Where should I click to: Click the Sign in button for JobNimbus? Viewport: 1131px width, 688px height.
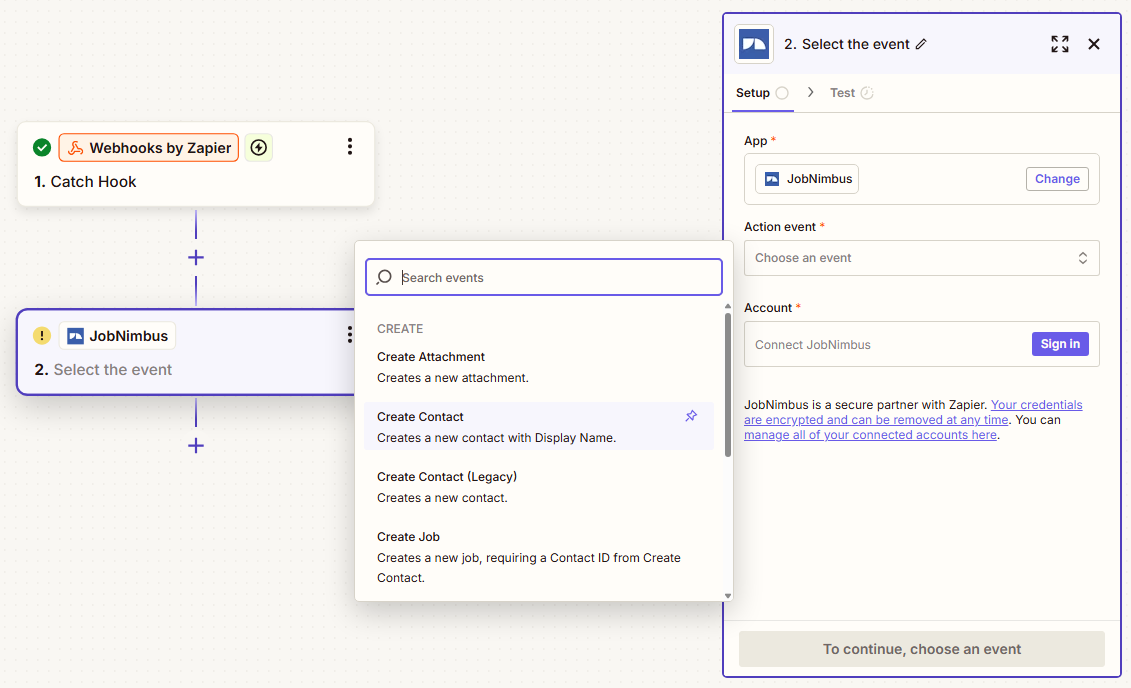[1060, 344]
